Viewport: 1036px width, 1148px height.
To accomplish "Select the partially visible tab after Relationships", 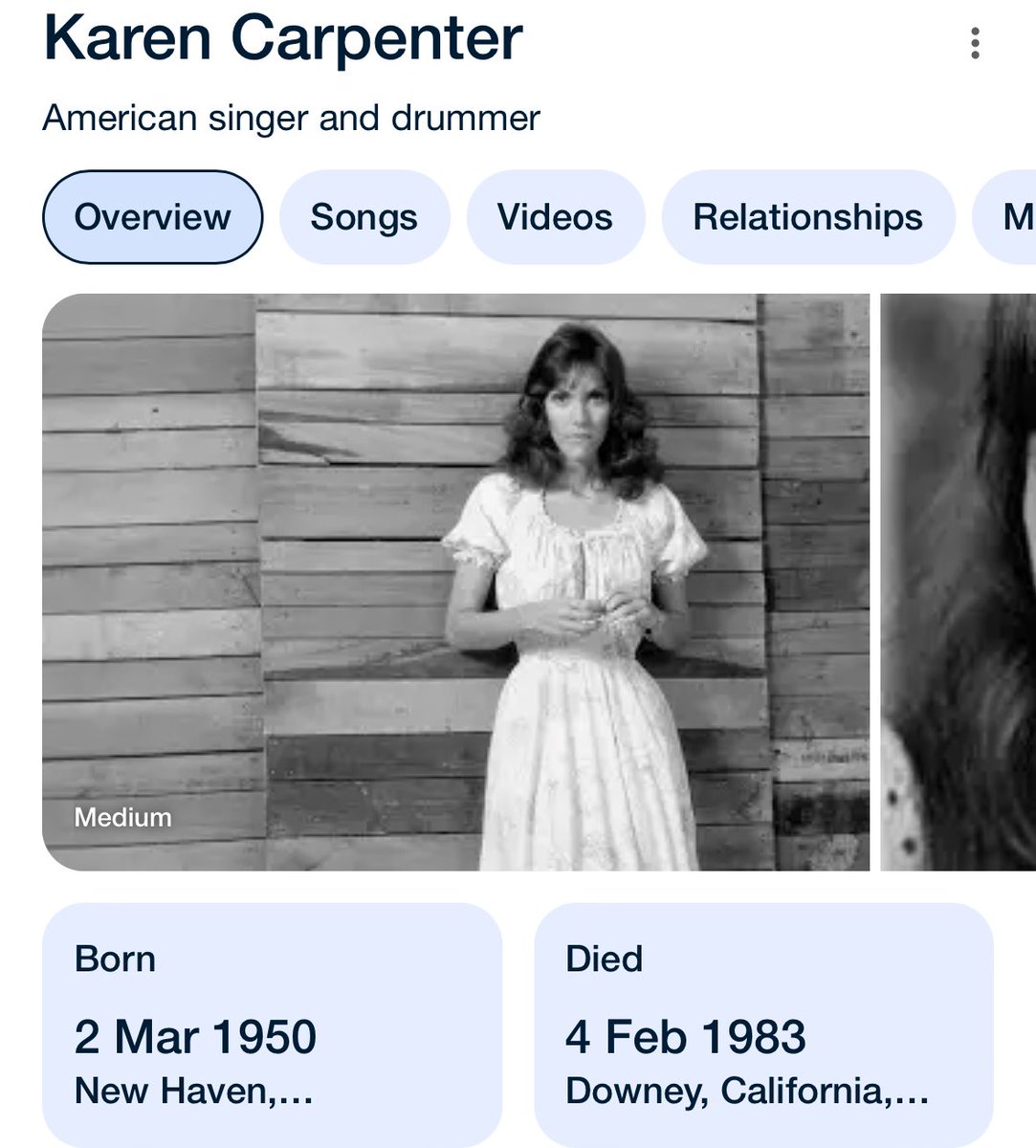I will coord(1004,217).
